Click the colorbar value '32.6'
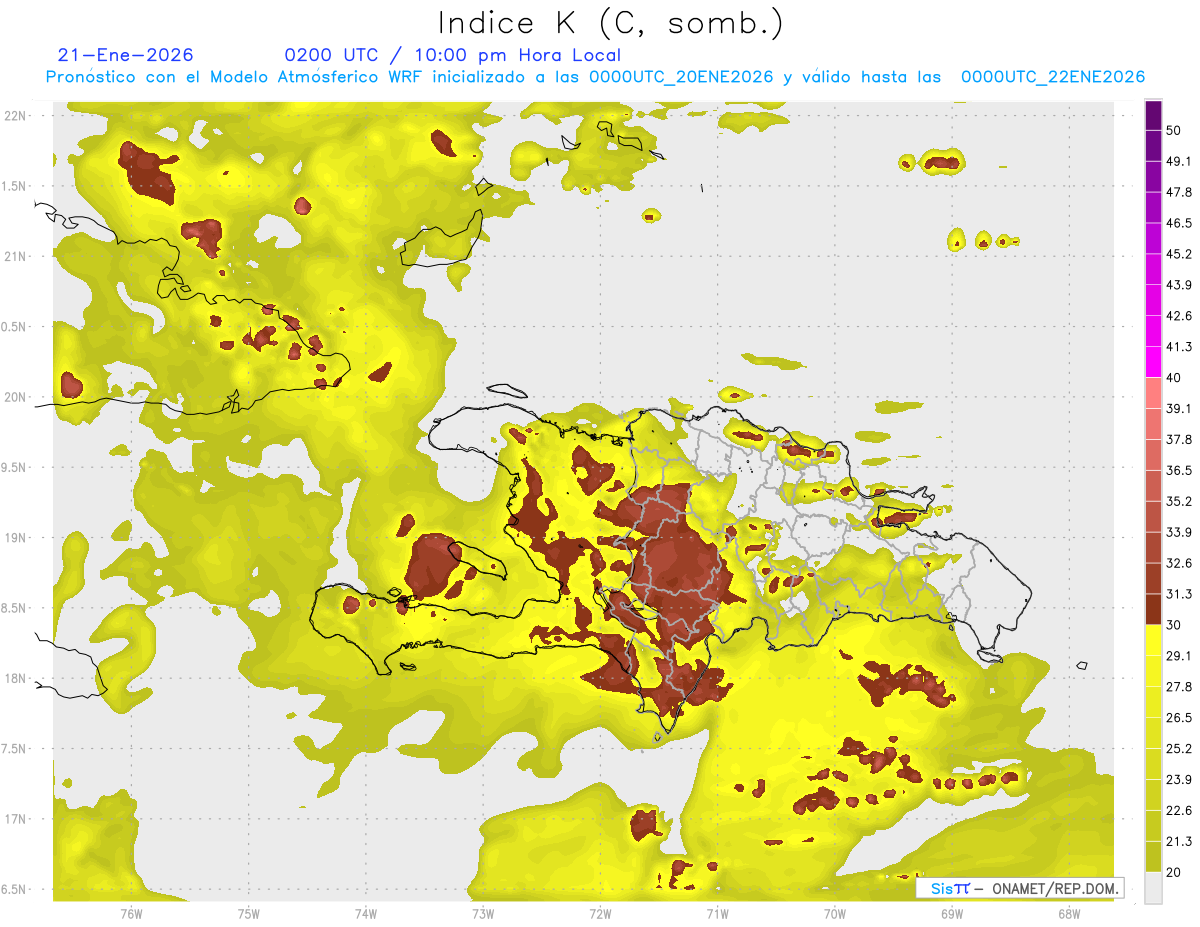Image resolution: width=1200 pixels, height=927 pixels. pyautogui.click(x=1179, y=563)
